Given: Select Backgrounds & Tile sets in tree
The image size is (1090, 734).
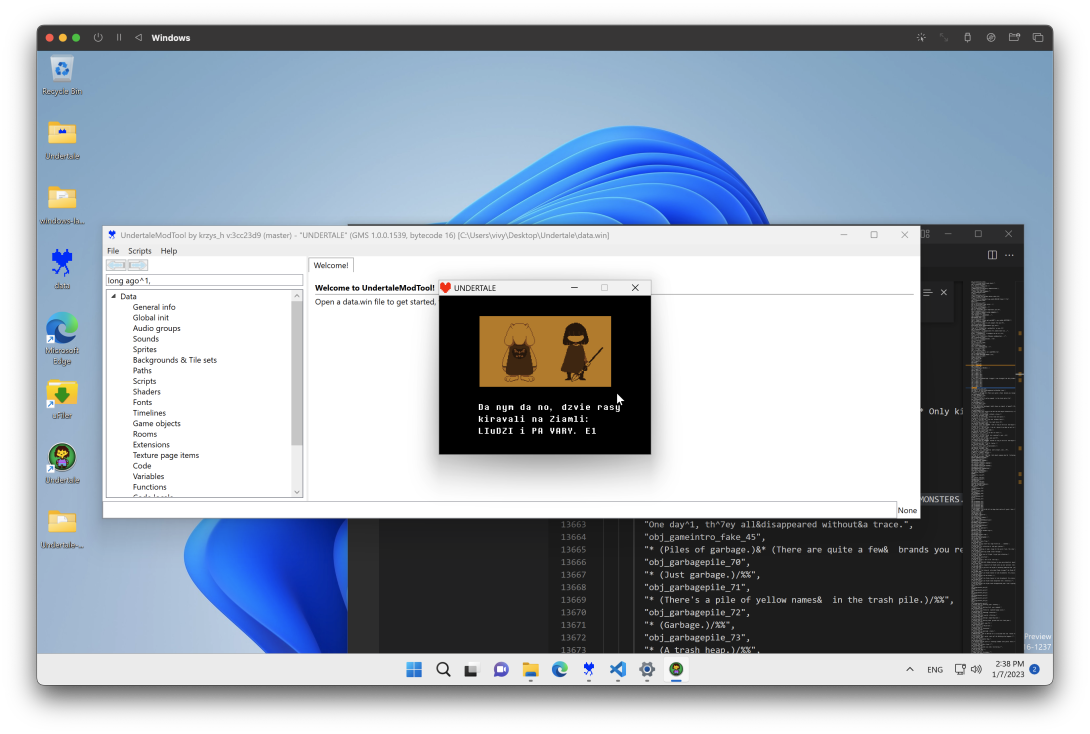Looking at the screenshot, I should [x=174, y=360].
